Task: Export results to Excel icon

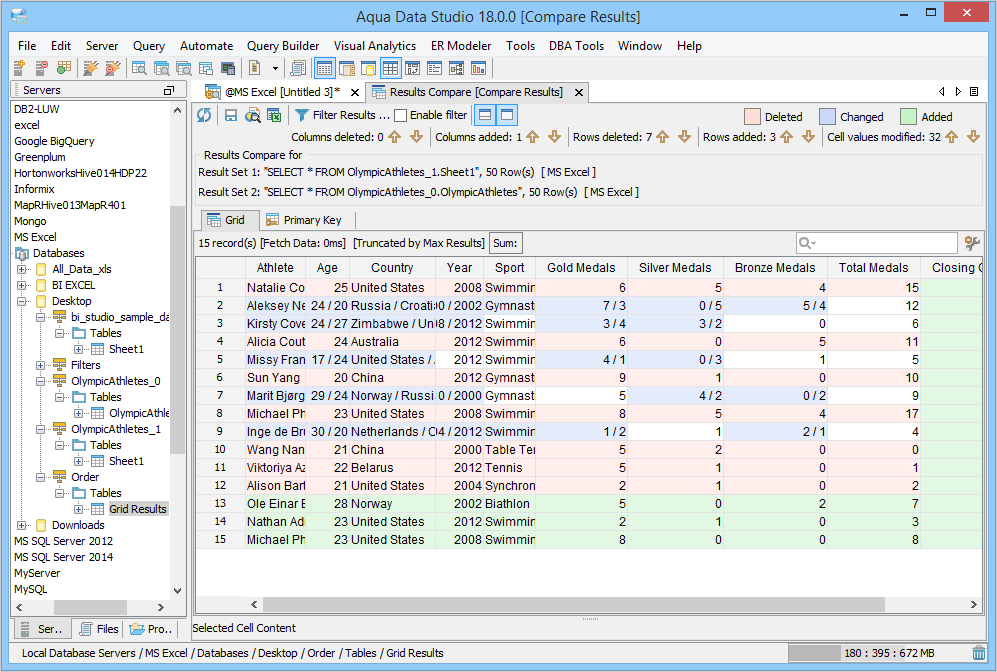Action: click(273, 115)
